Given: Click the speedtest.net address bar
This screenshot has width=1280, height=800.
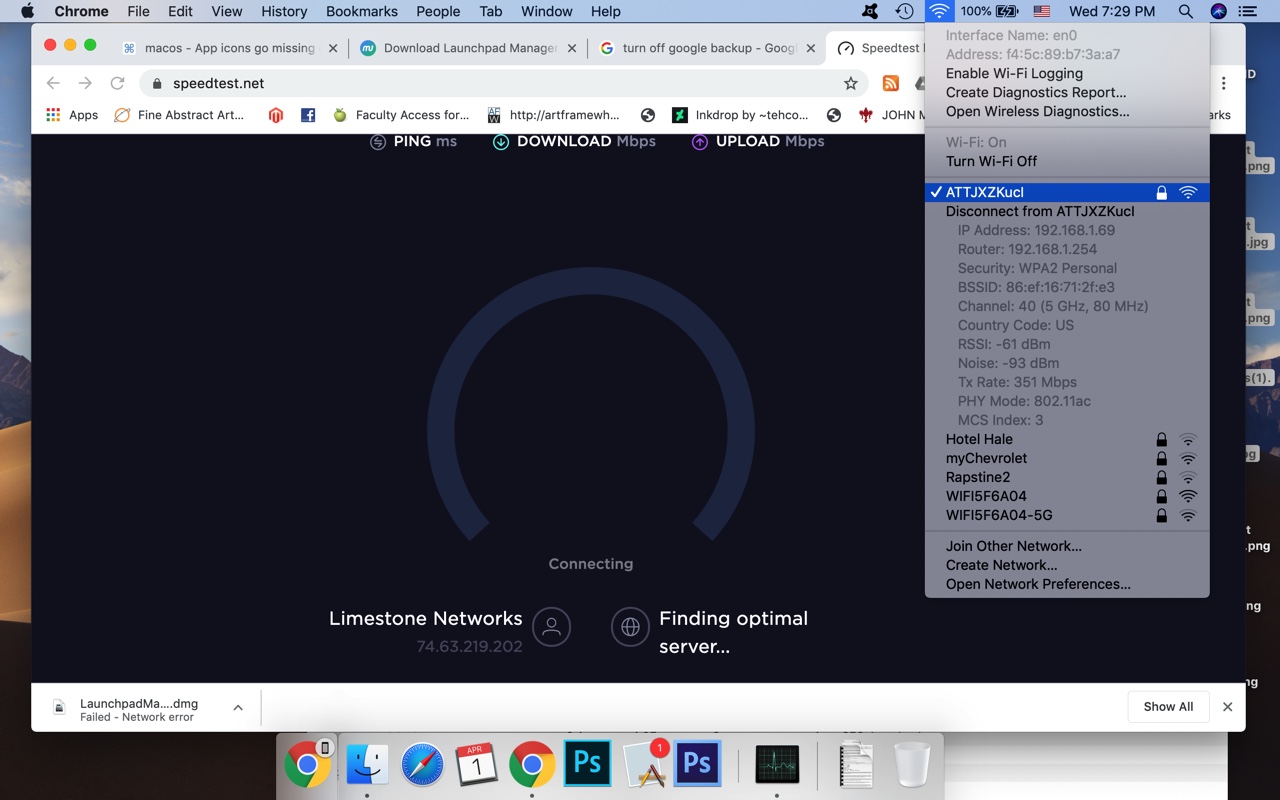Looking at the screenshot, I should click(502, 83).
